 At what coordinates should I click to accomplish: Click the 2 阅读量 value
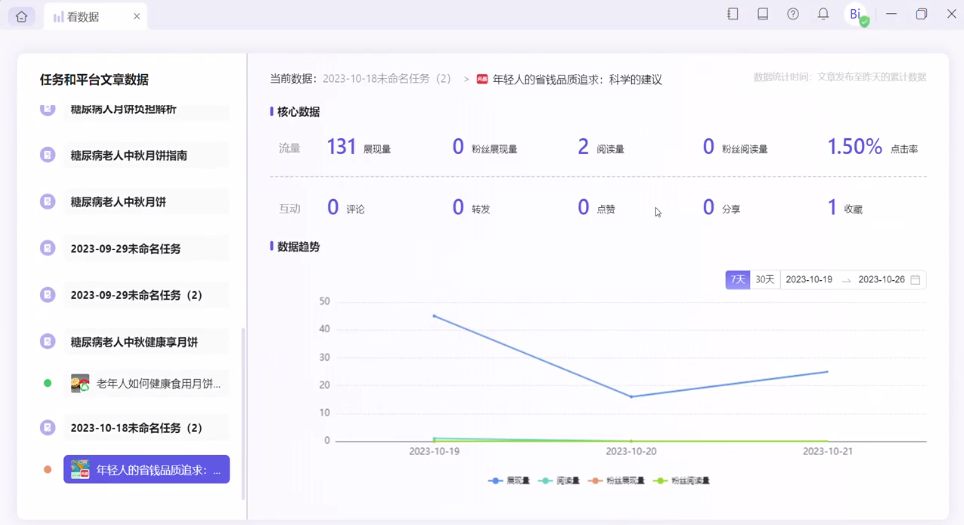pos(583,146)
